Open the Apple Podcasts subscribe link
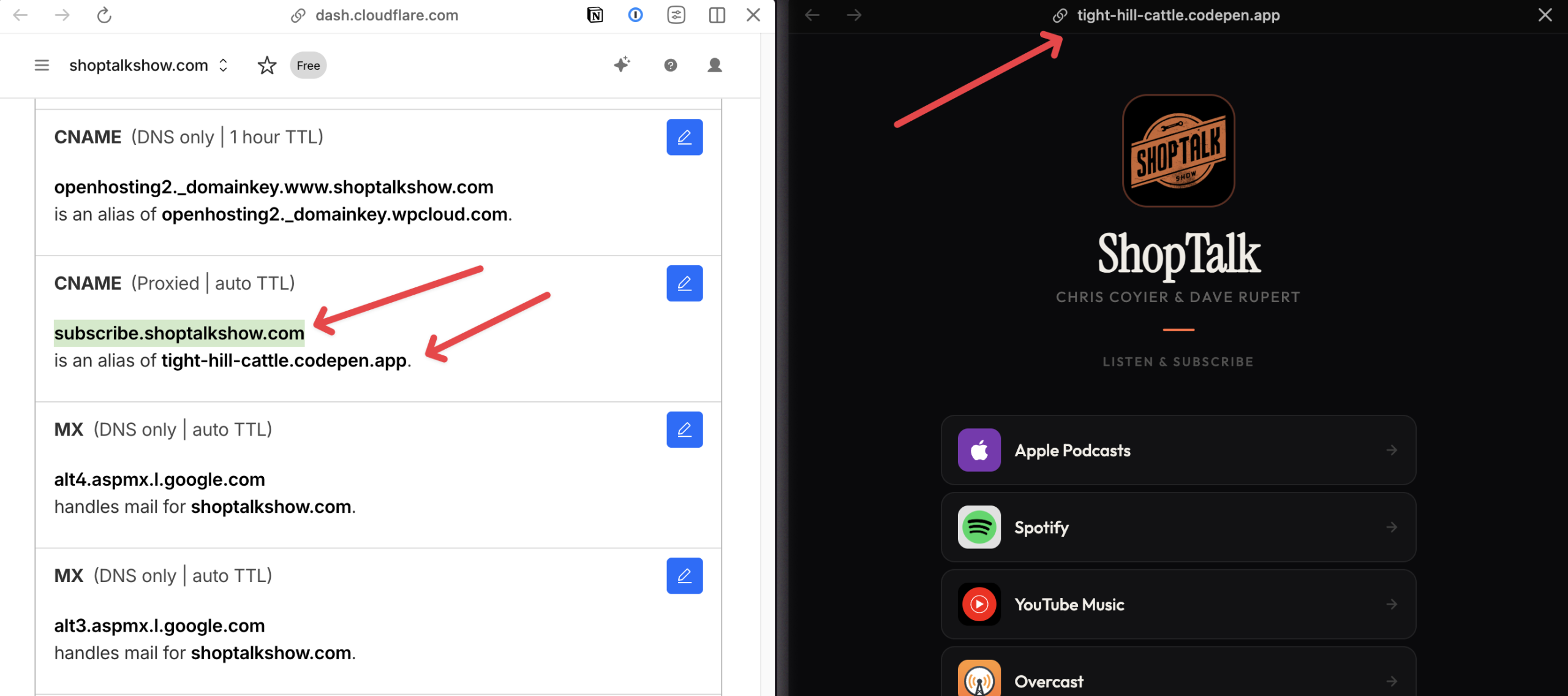 [1178, 450]
